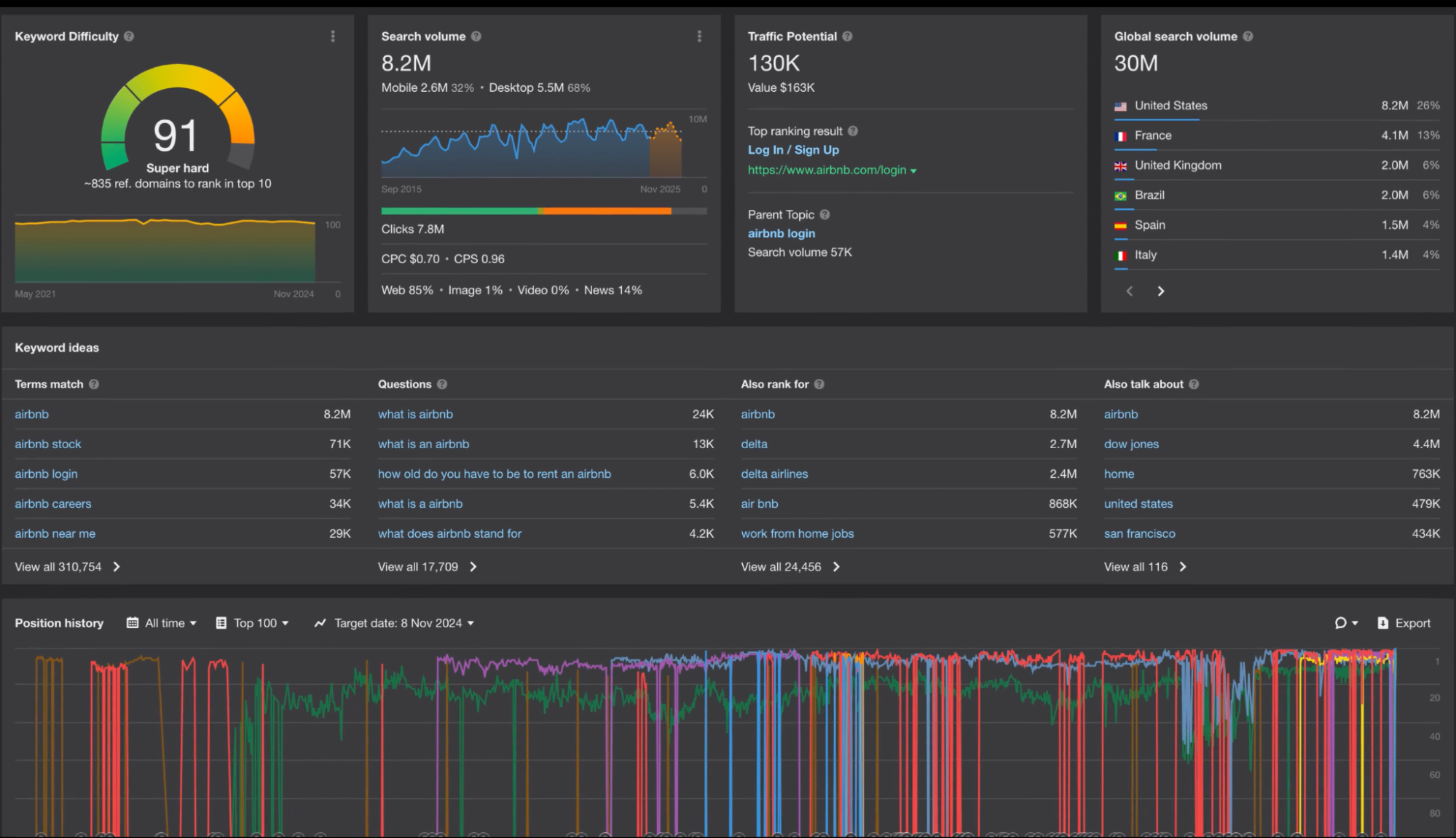Viewport: 1456px width, 838px height.
Task: Click Also rank for help icon
Action: (x=819, y=384)
